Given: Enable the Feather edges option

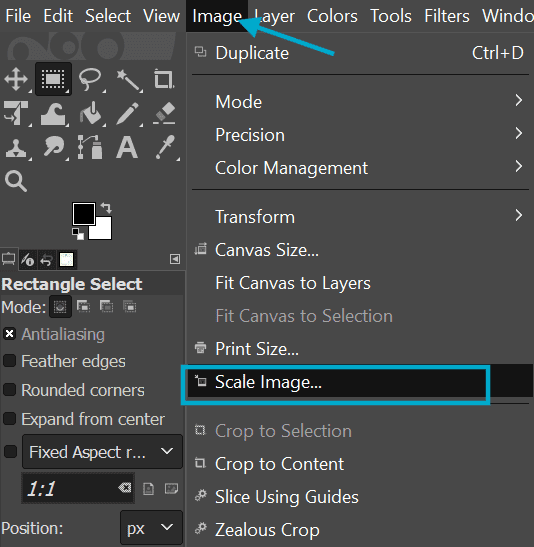Looking at the screenshot, I should (9, 361).
